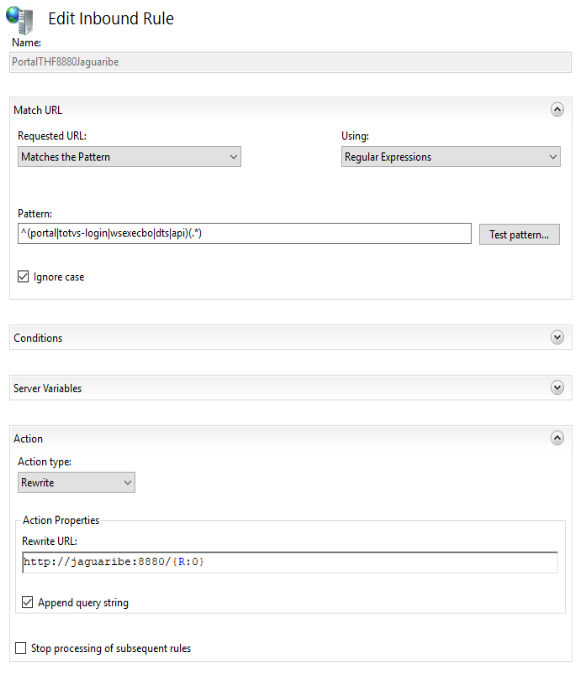The width and height of the screenshot is (581, 674).
Task: Click the Rewrite URL label
Action: coord(50,541)
